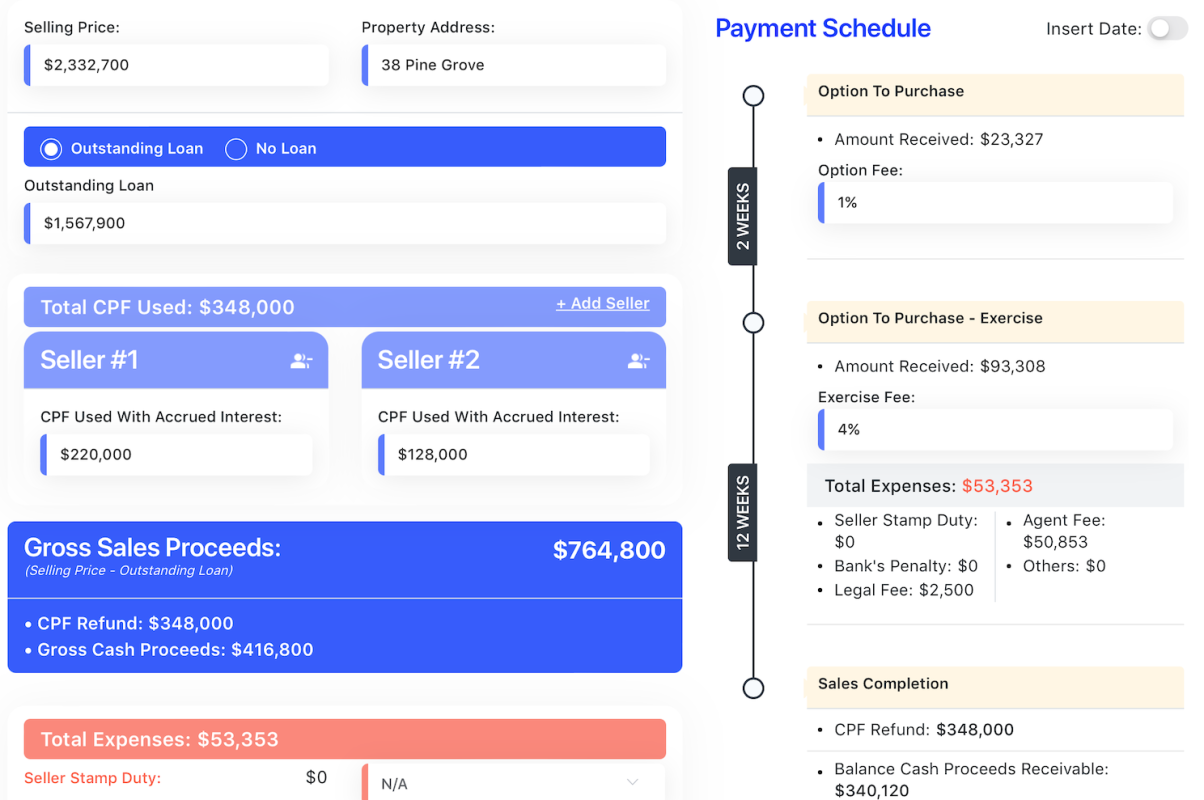1204x800 pixels.
Task: Click the red Total Expenses: $53,353 banner
Action: click(x=345, y=739)
